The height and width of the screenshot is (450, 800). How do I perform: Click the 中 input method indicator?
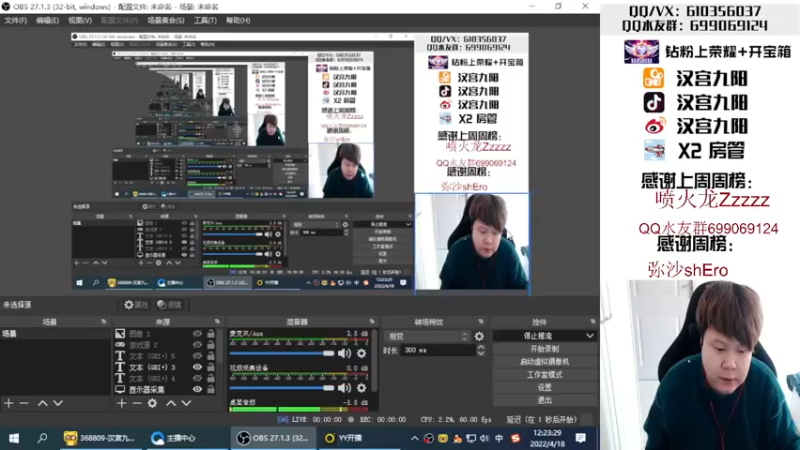(x=499, y=438)
